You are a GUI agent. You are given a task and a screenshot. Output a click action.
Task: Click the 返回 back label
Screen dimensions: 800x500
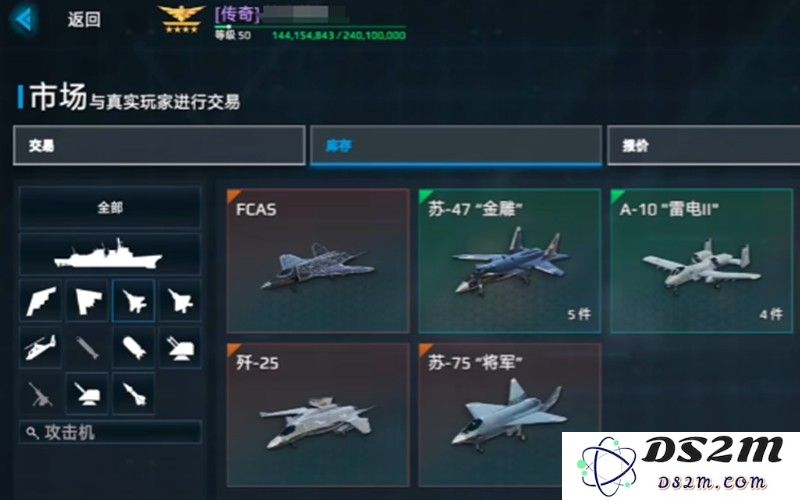click(x=84, y=19)
